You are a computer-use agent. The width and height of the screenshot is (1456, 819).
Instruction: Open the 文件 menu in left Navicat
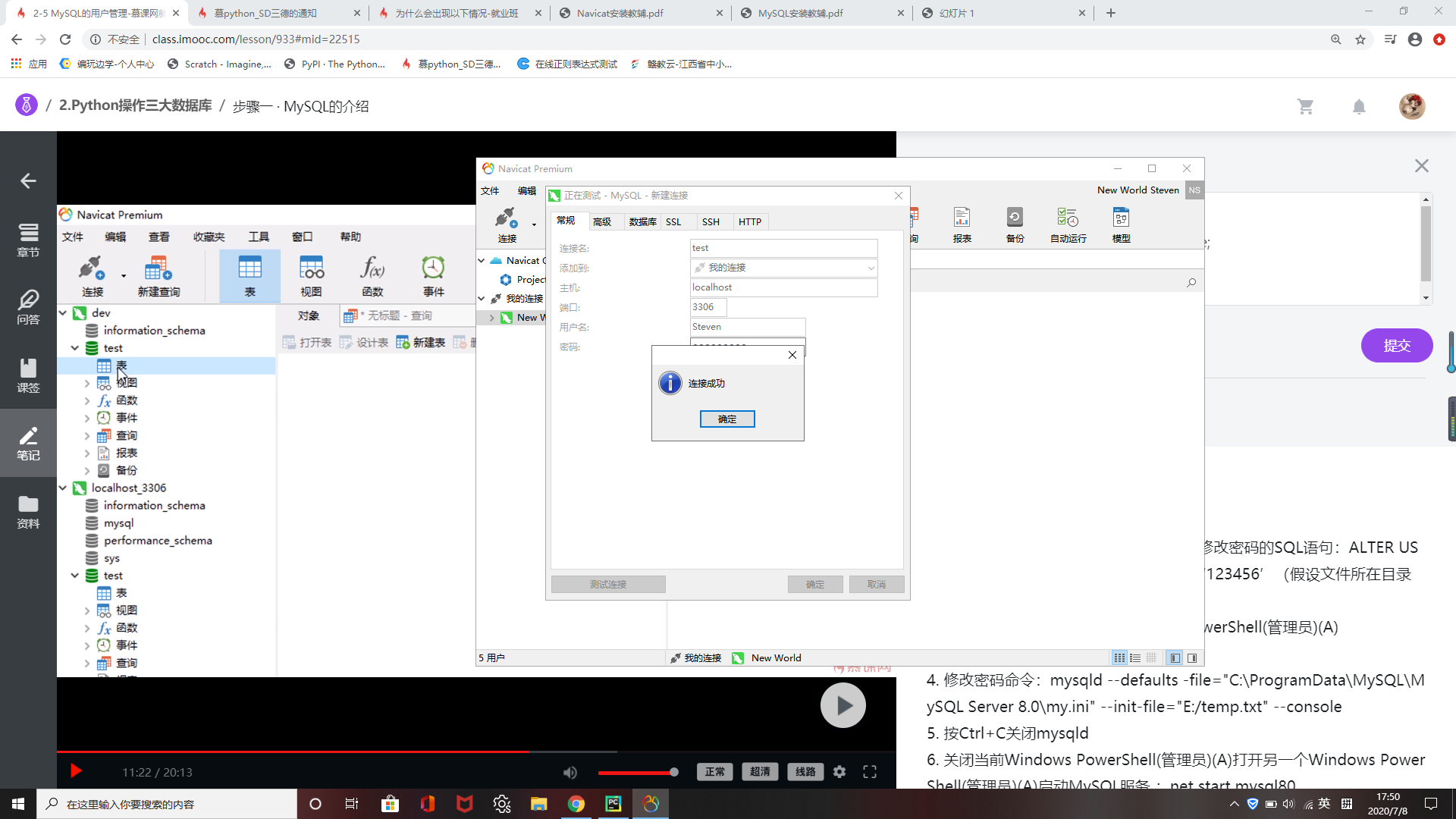click(73, 237)
